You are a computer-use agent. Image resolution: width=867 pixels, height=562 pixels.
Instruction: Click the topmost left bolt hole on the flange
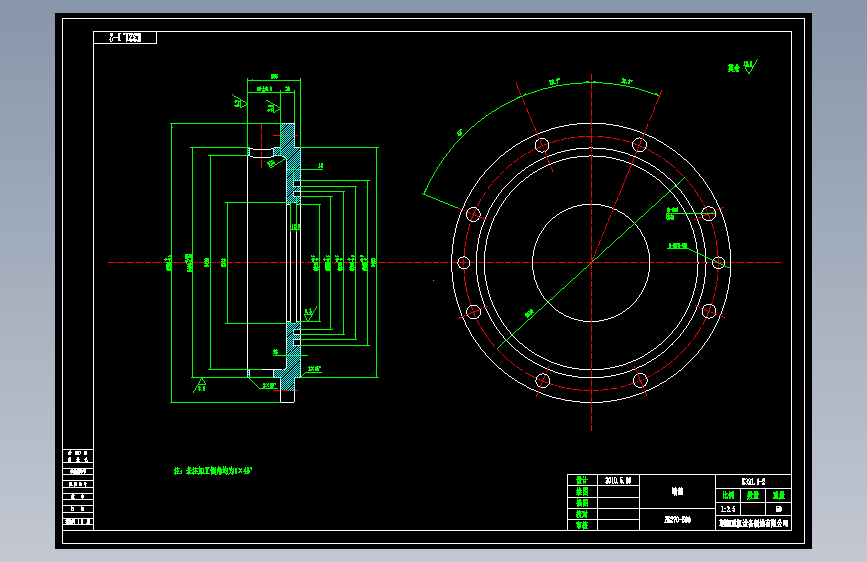tap(542, 145)
